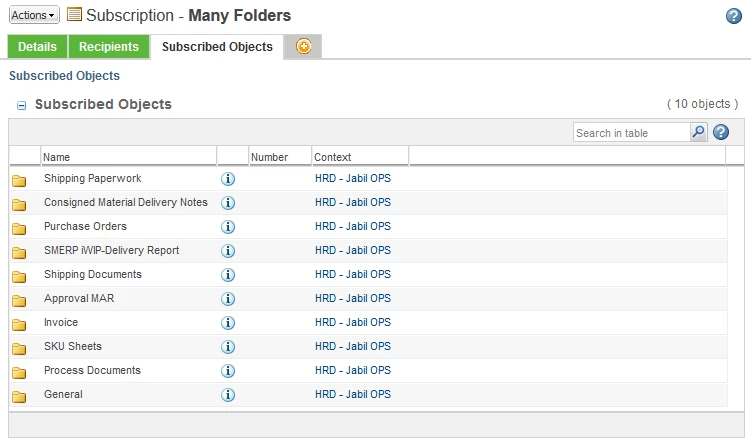Viewport: 751px width, 444px height.
Task: Click the folder icon for Approval MAR
Action: coord(19,300)
